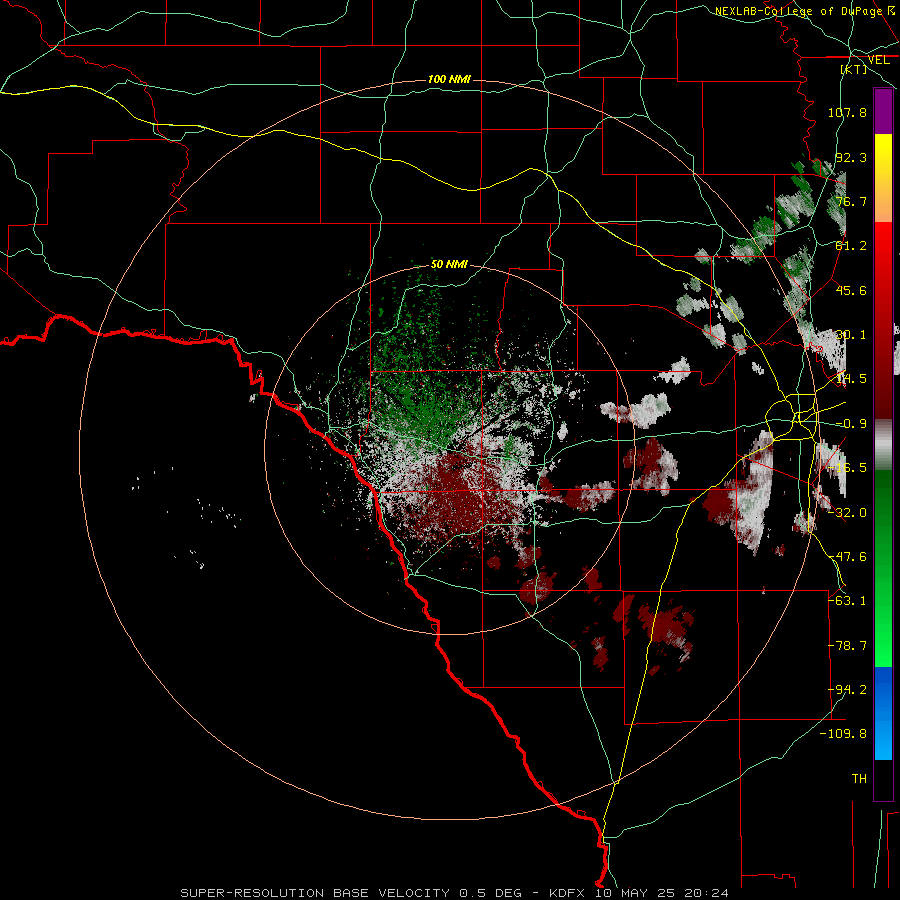The width and height of the screenshot is (900, 900).
Task: Click the VEL legend title
Action: point(878,60)
